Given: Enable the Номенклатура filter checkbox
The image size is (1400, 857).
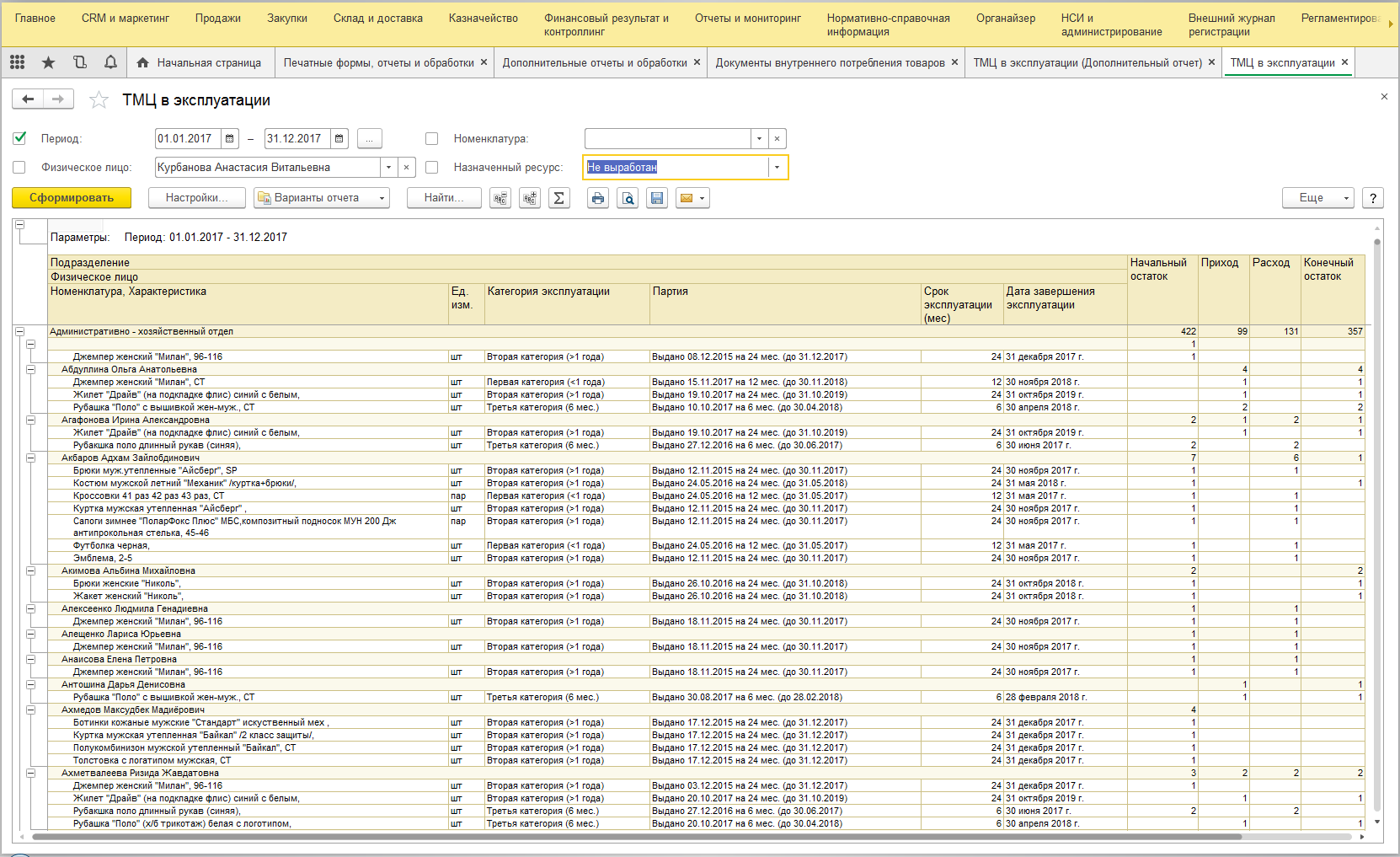Looking at the screenshot, I should (x=432, y=138).
